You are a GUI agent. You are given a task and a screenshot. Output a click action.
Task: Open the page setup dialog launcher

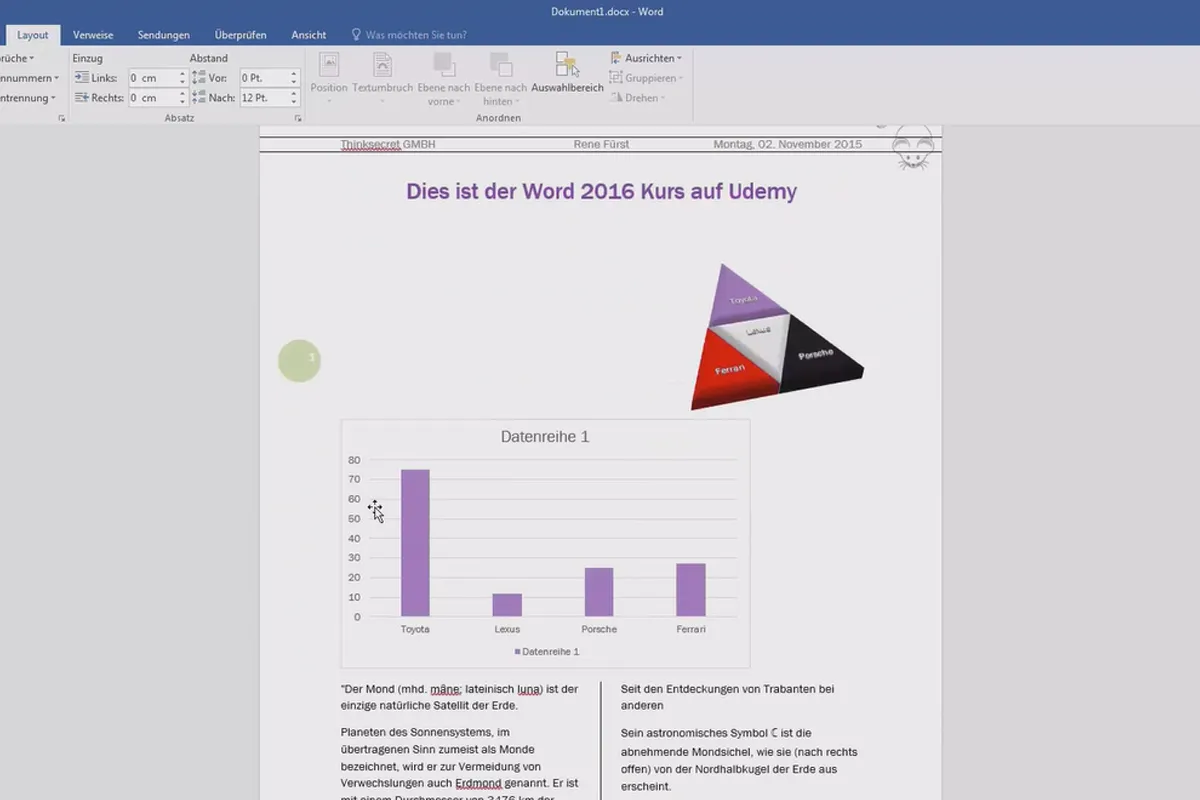click(x=62, y=119)
